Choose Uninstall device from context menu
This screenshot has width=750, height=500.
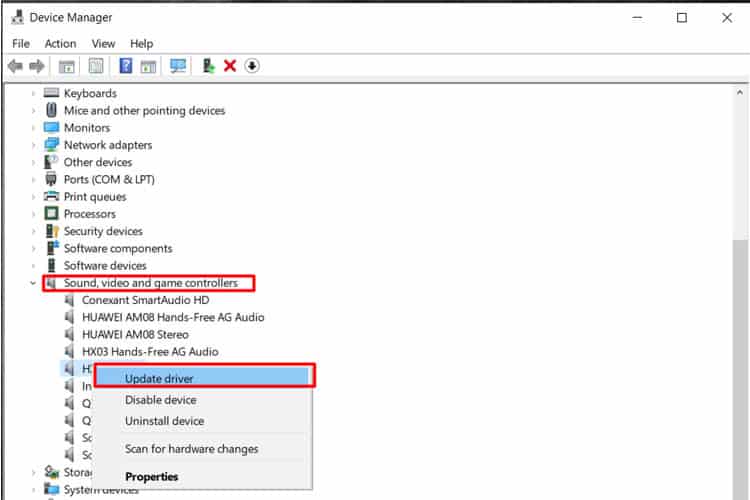(x=204, y=421)
